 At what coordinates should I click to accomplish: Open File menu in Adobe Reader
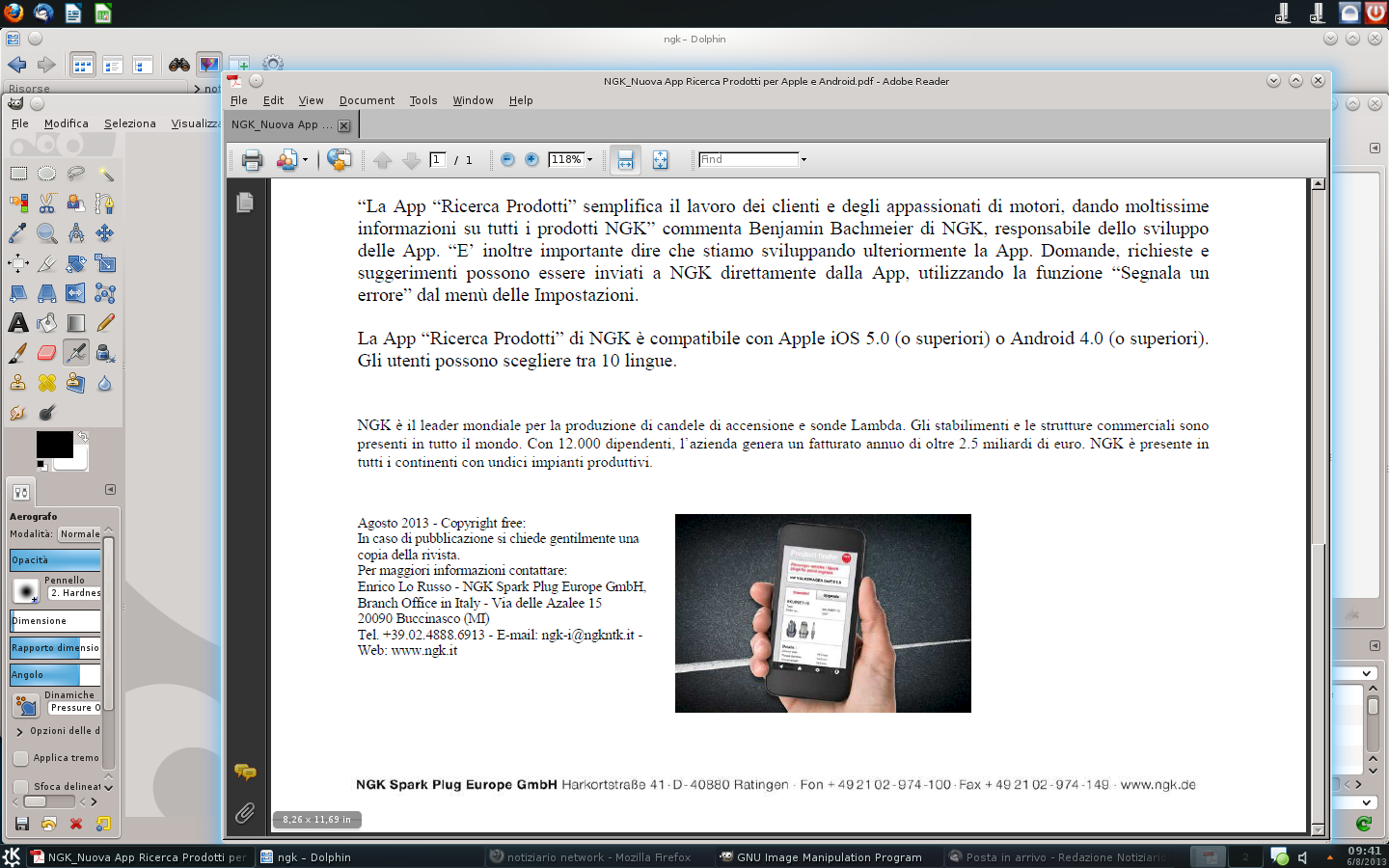pyautogui.click(x=239, y=100)
